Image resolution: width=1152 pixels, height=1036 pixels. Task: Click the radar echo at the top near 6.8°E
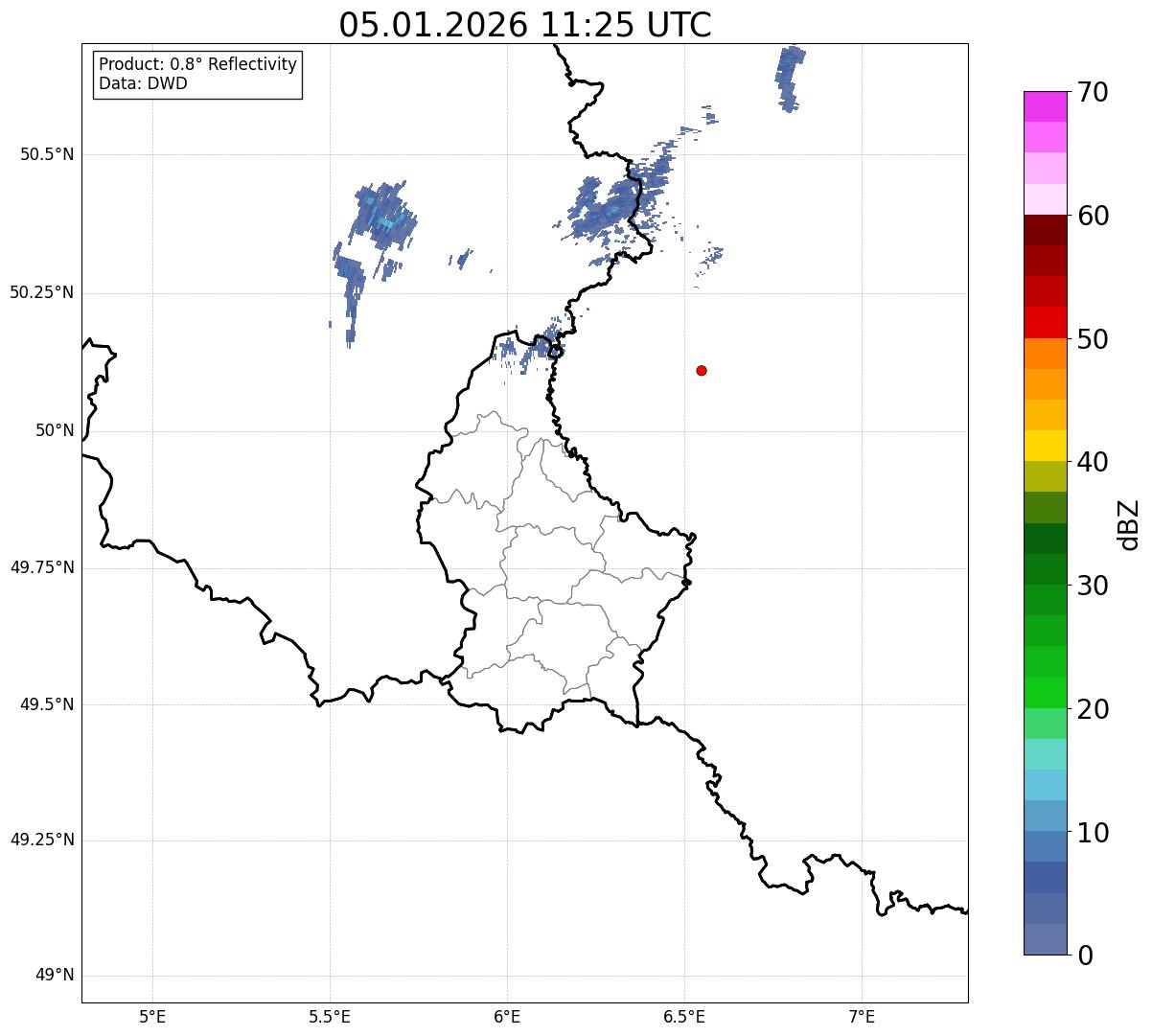790,77
